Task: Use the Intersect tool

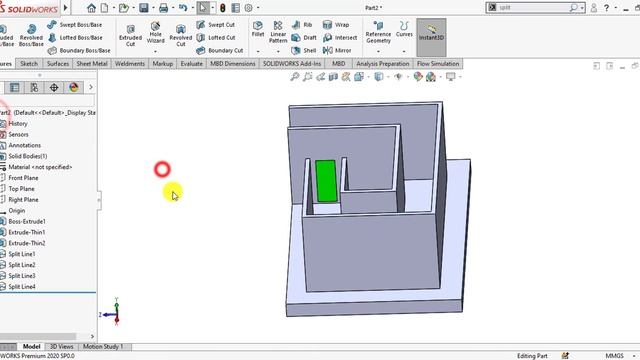Action: point(340,38)
